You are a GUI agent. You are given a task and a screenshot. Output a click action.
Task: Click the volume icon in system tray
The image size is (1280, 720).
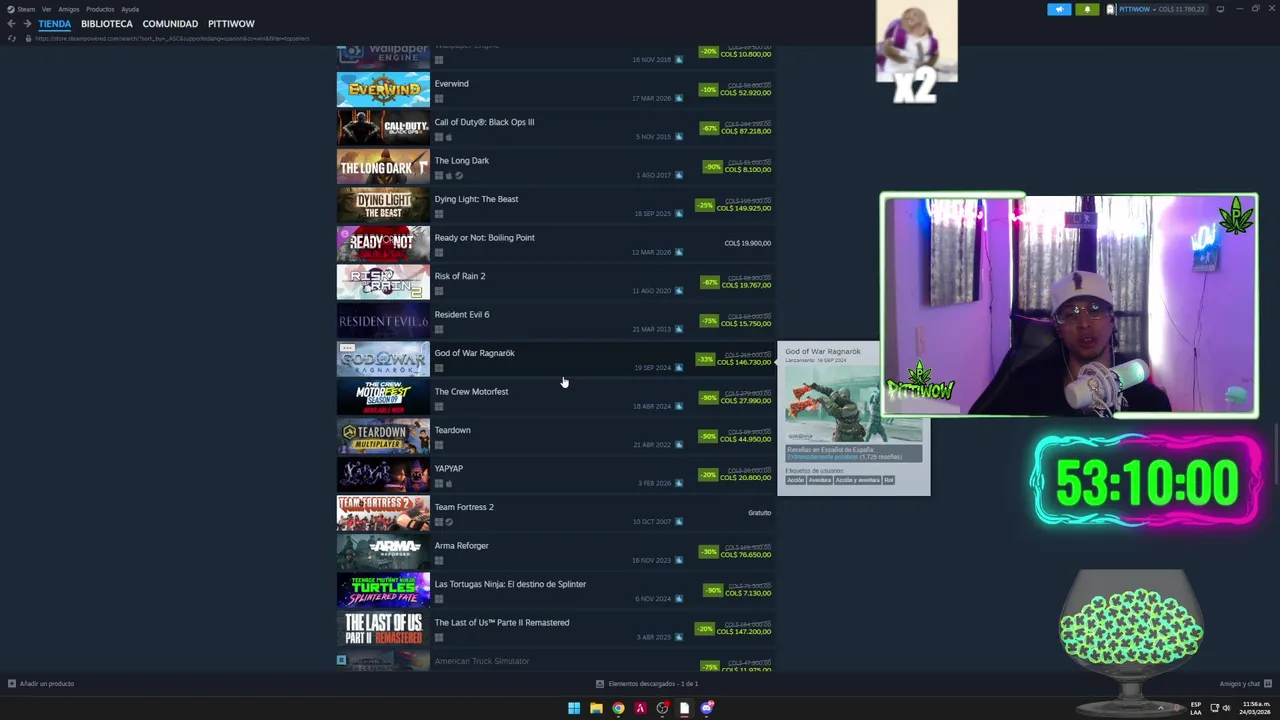click(1227, 708)
